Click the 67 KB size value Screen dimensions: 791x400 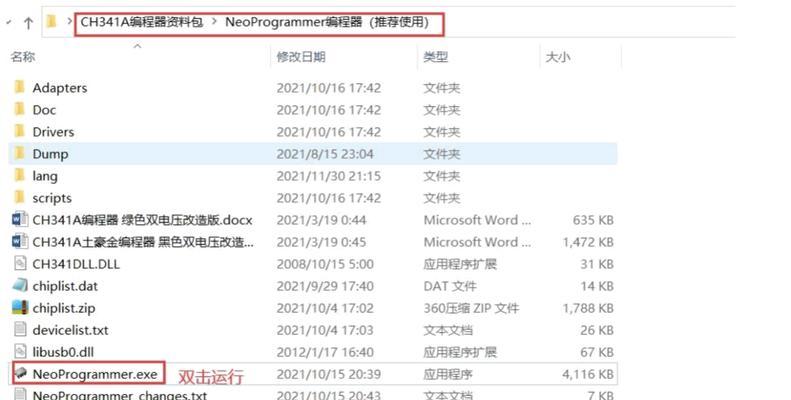pyautogui.click(x=597, y=352)
